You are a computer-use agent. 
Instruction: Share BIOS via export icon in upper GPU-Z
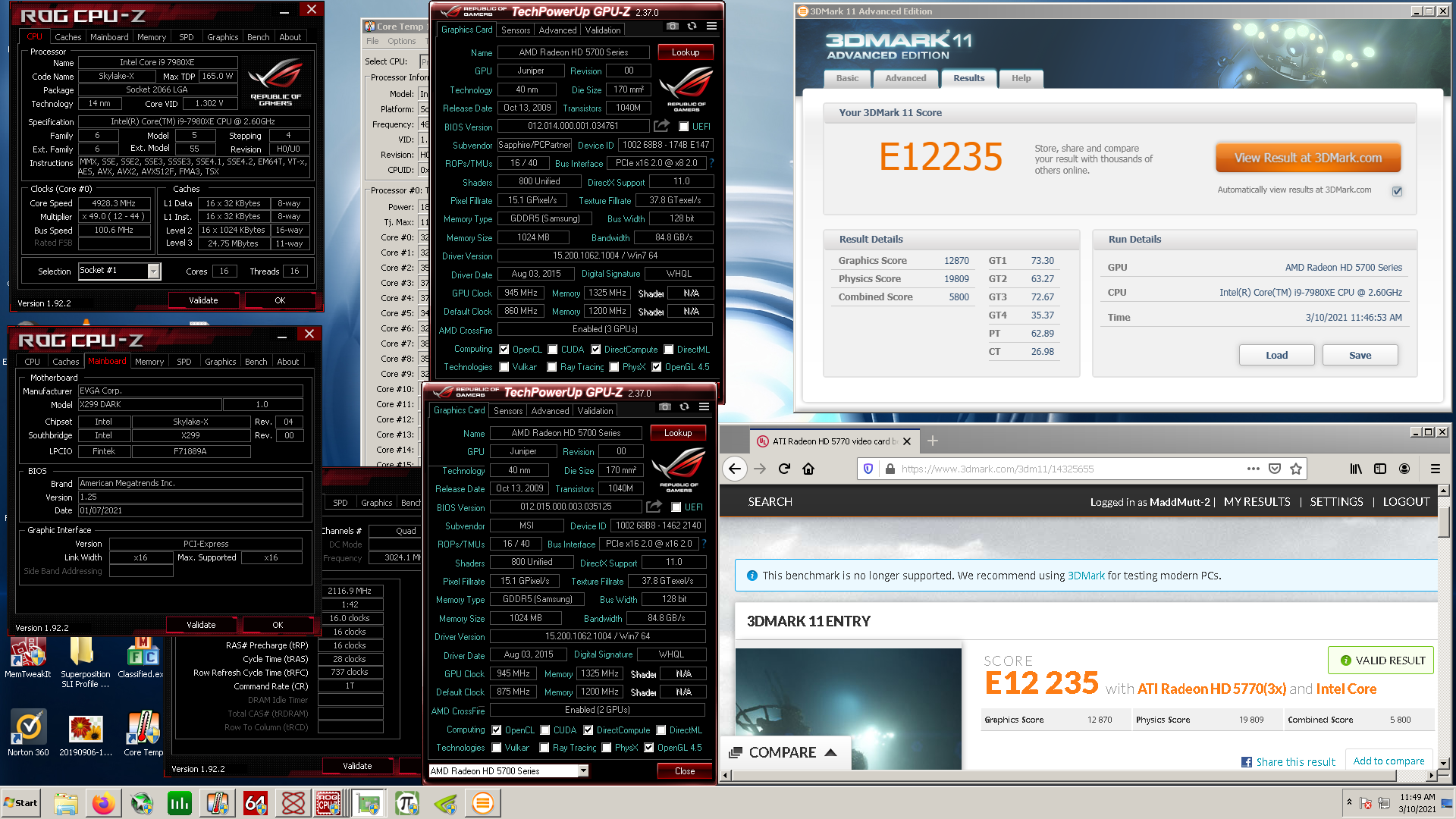(x=661, y=126)
